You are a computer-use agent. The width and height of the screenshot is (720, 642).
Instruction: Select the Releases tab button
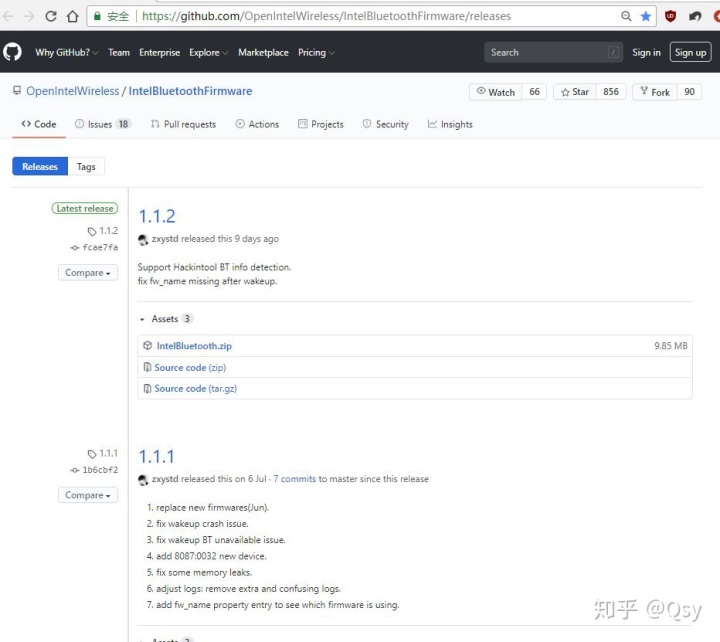(x=40, y=166)
